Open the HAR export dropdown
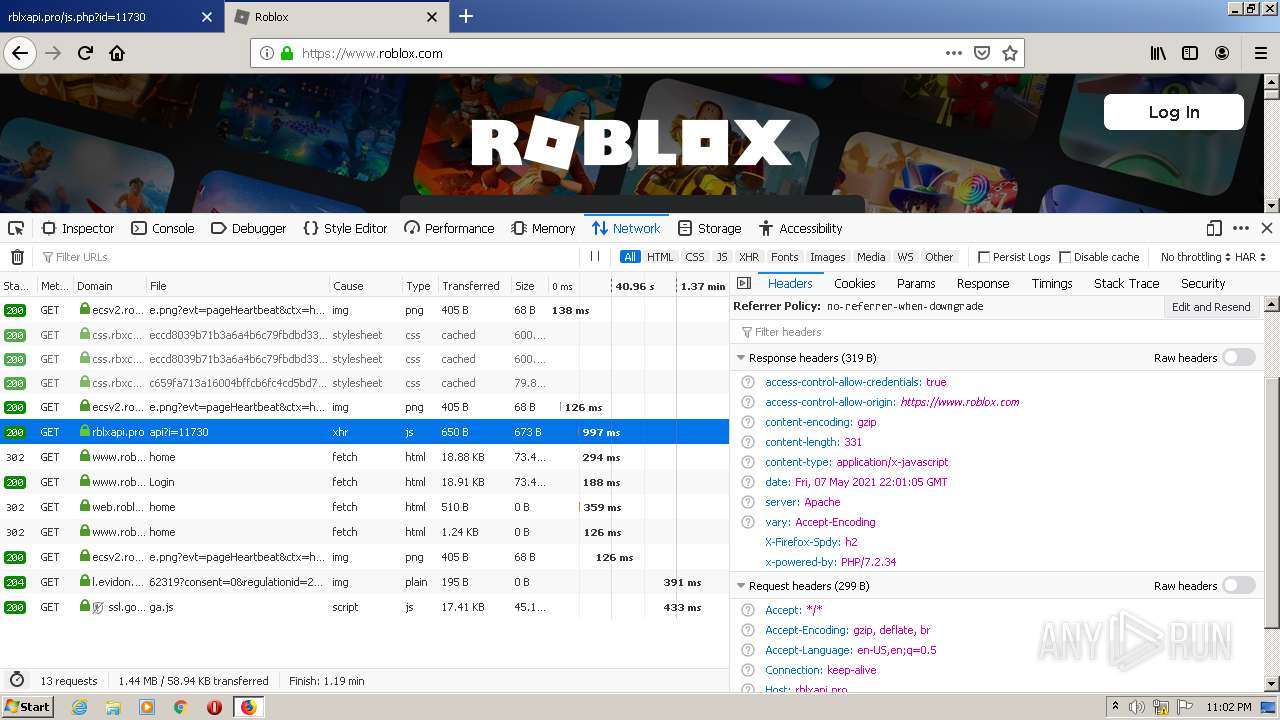This screenshot has width=1280, height=720. click(1250, 257)
